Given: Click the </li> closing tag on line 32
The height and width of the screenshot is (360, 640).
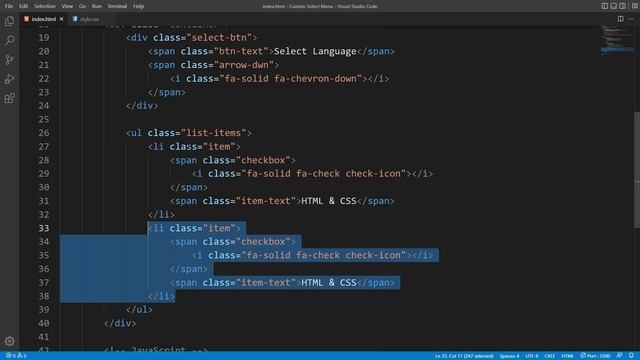Looking at the screenshot, I should point(161,214).
